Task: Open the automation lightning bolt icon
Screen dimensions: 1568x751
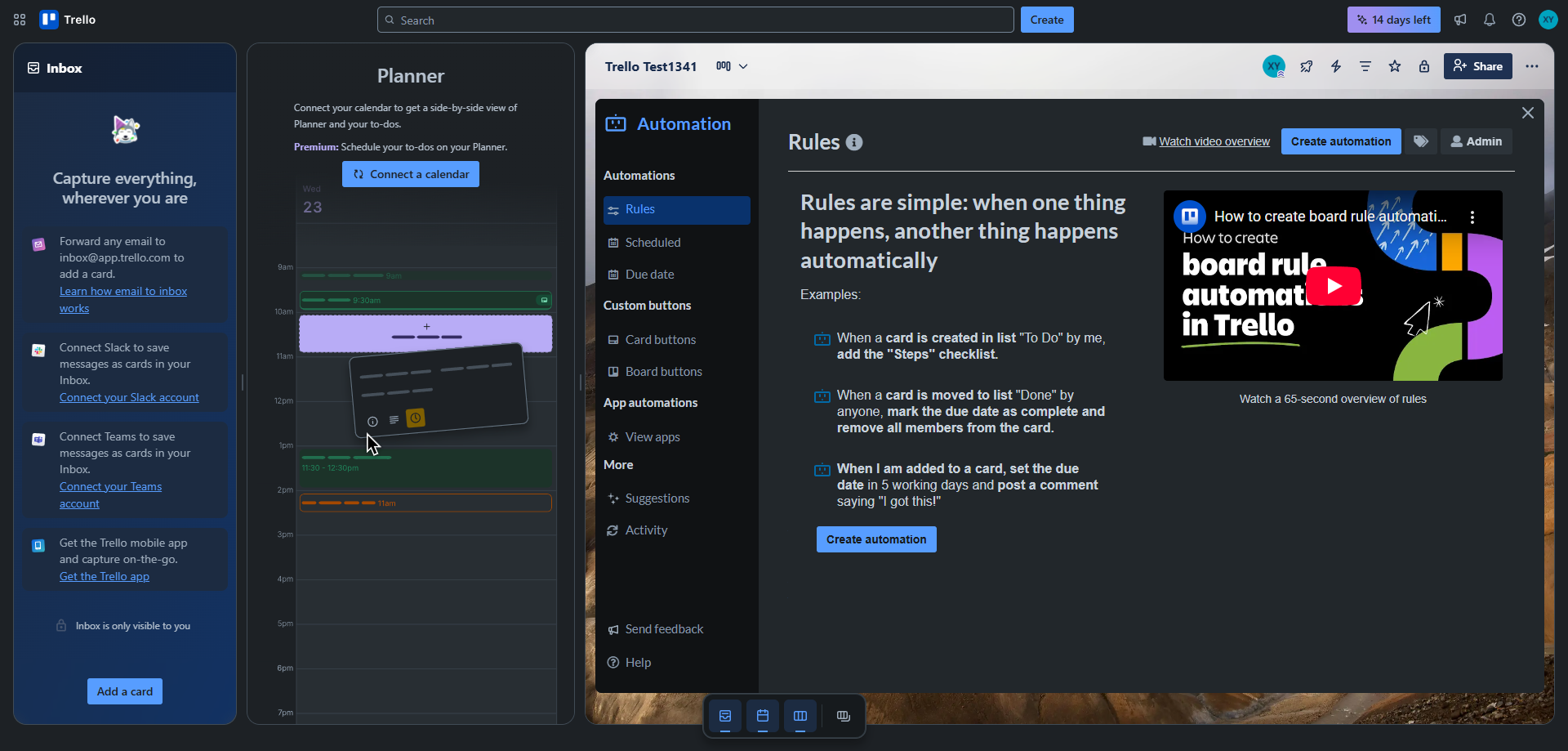Action: (1336, 66)
